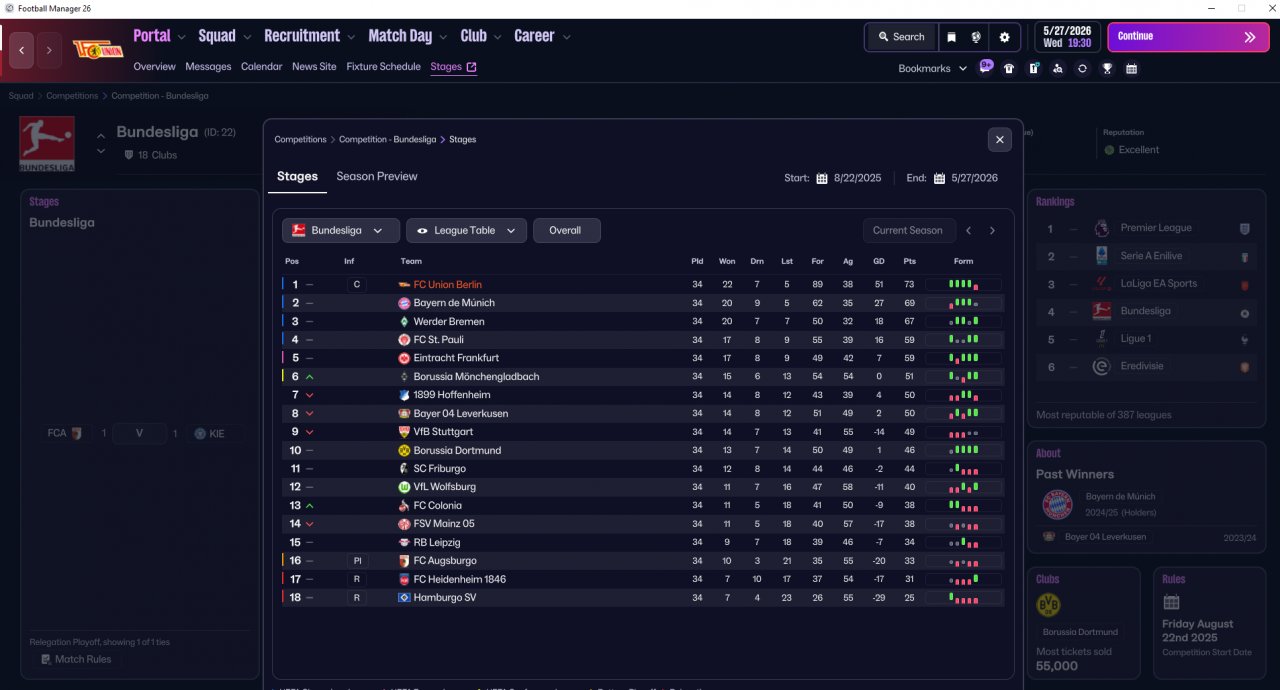Click the GD column header
1280x690 pixels.
[x=878, y=262]
